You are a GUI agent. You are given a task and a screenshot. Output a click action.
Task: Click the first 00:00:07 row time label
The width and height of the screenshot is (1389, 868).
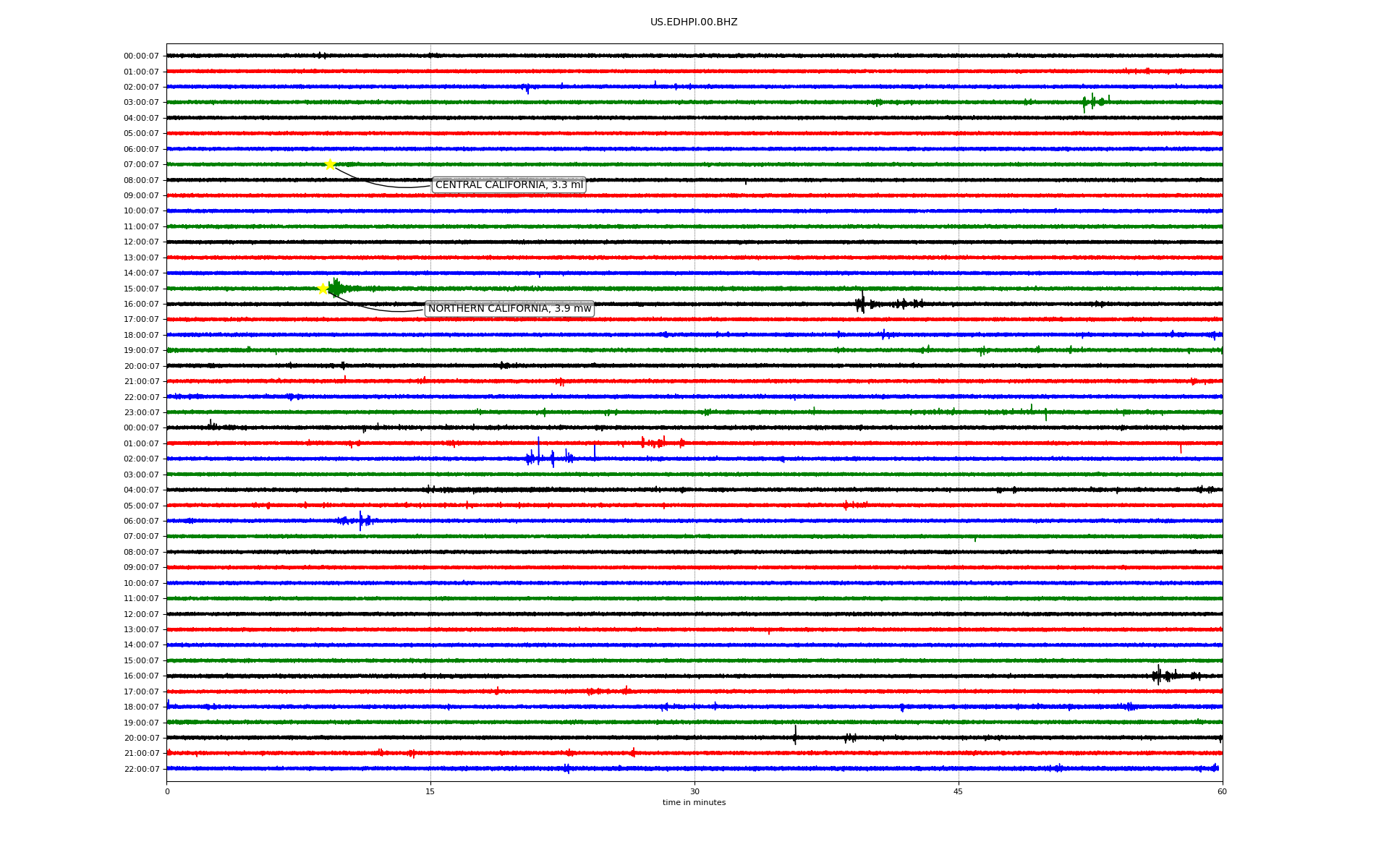141,56
